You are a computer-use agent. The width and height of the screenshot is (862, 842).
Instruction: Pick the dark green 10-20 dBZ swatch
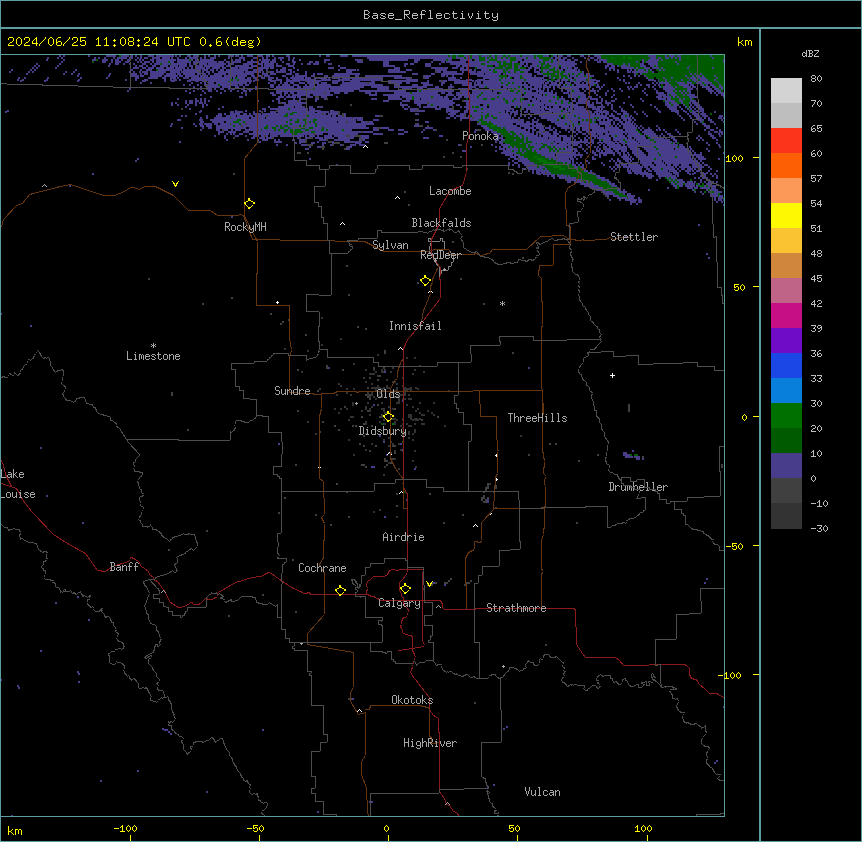[786, 441]
